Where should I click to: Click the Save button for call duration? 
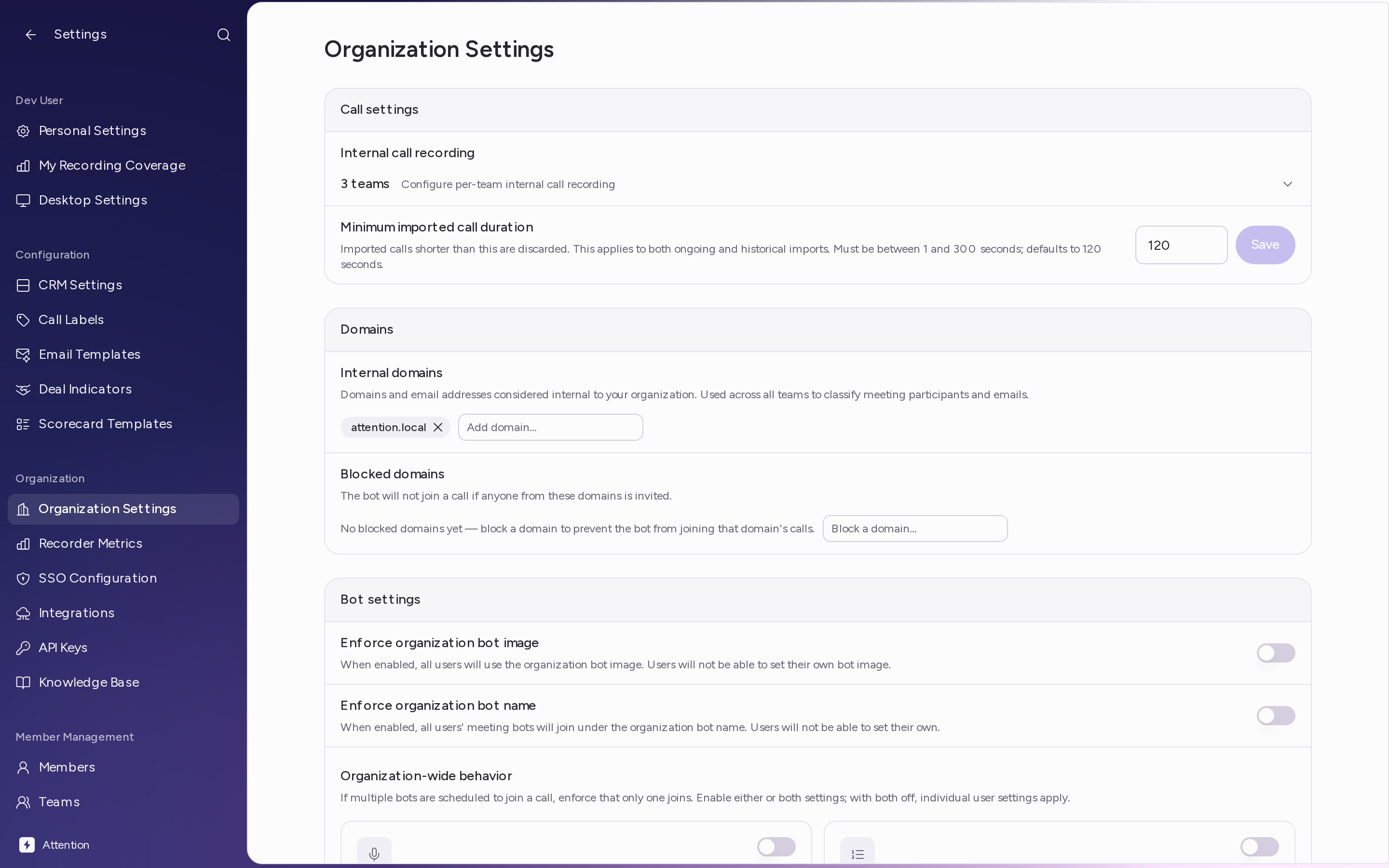(1265, 245)
